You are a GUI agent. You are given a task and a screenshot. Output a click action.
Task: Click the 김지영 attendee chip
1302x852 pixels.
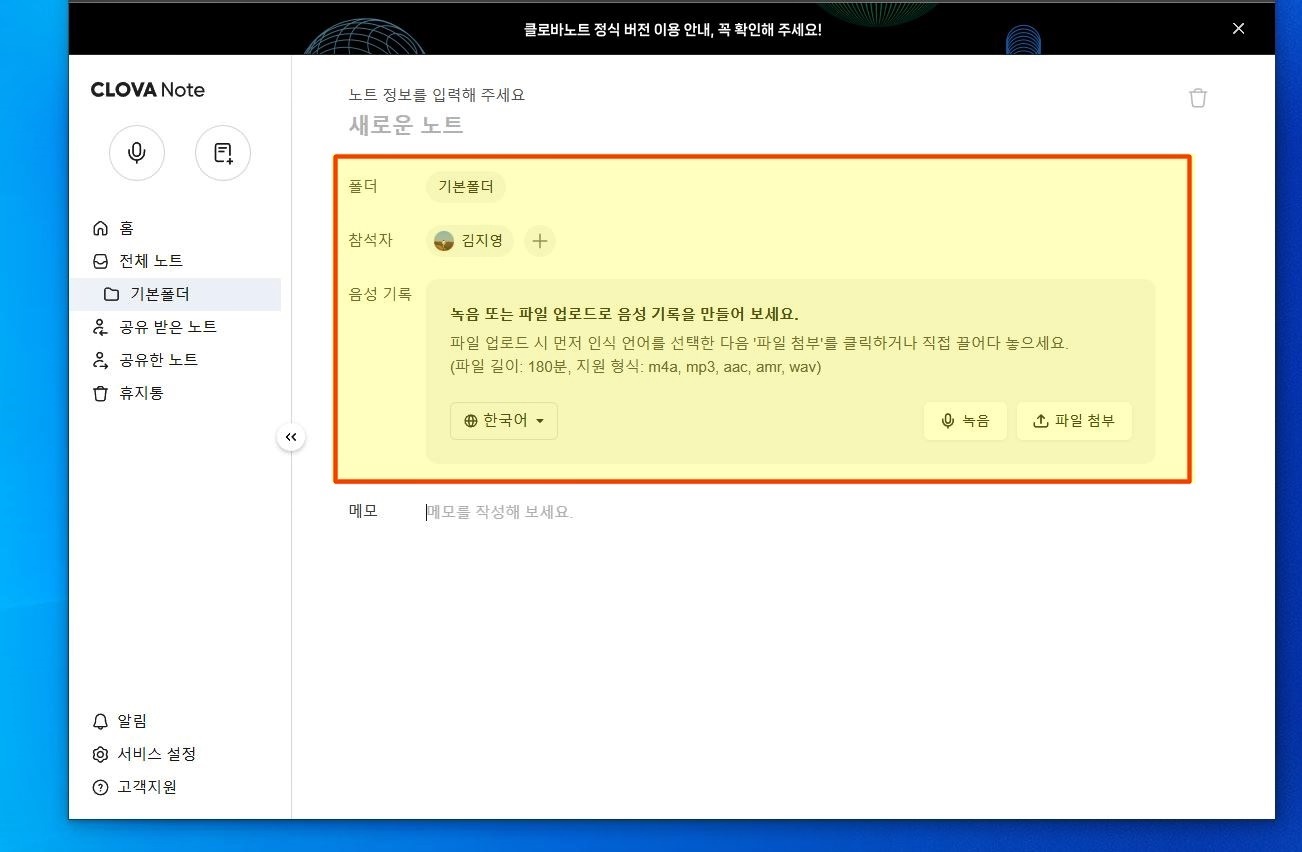(470, 241)
